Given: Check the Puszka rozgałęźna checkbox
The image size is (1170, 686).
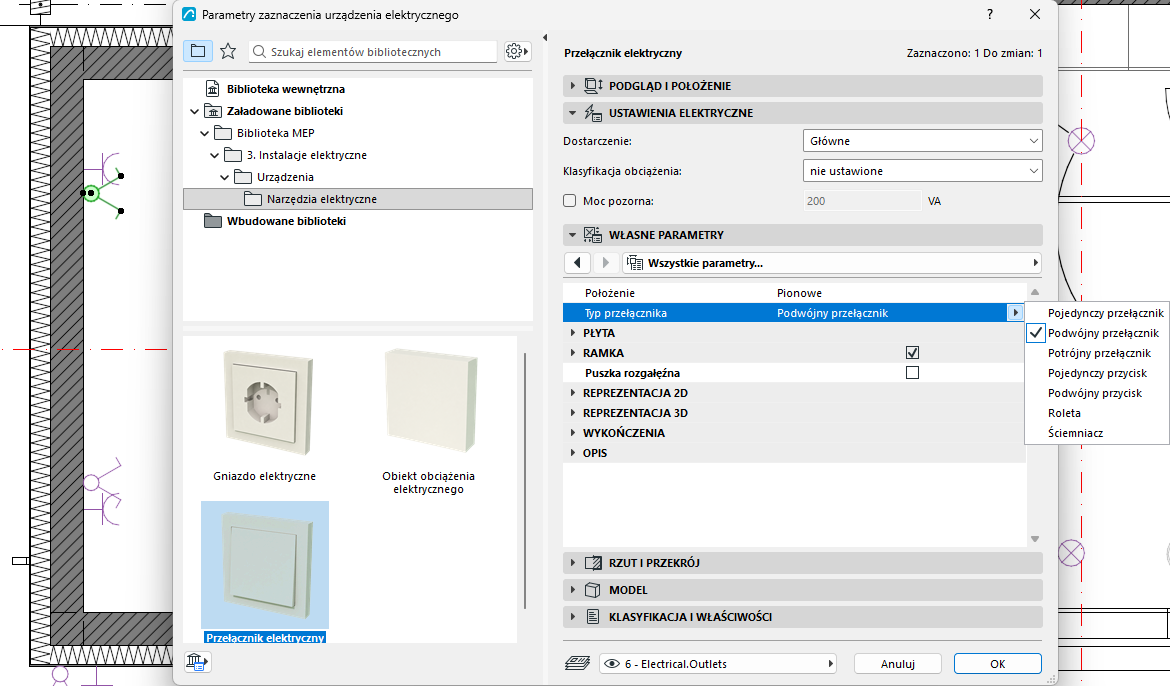Looking at the screenshot, I should [912, 372].
